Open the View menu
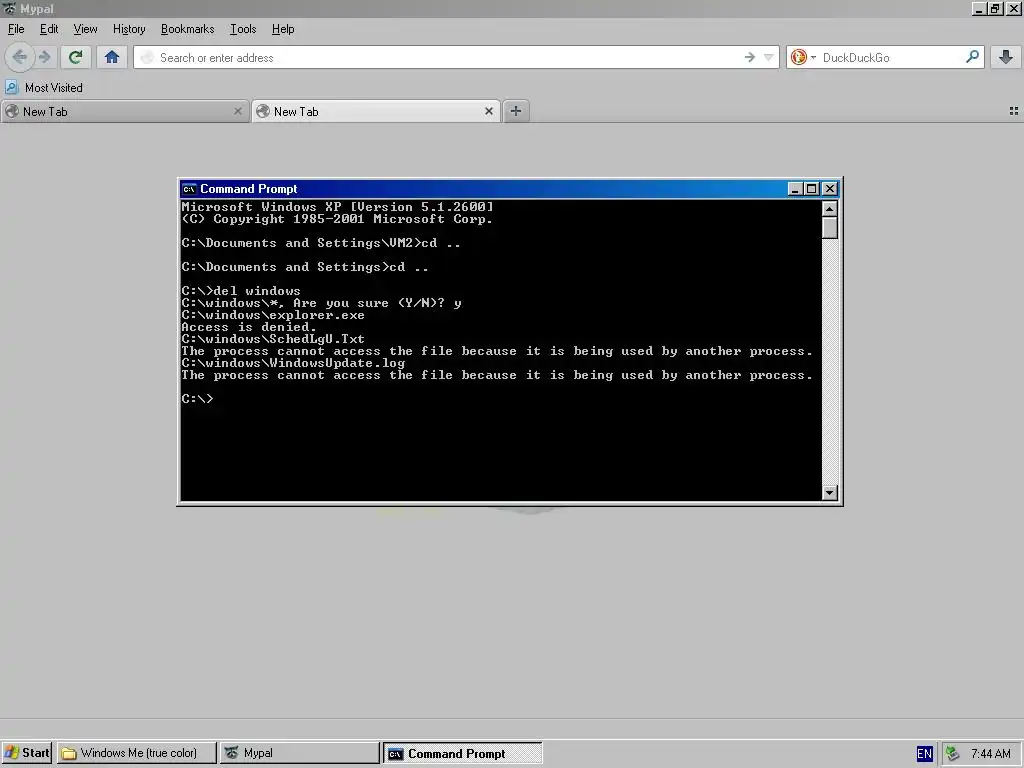This screenshot has width=1024, height=768. click(85, 29)
